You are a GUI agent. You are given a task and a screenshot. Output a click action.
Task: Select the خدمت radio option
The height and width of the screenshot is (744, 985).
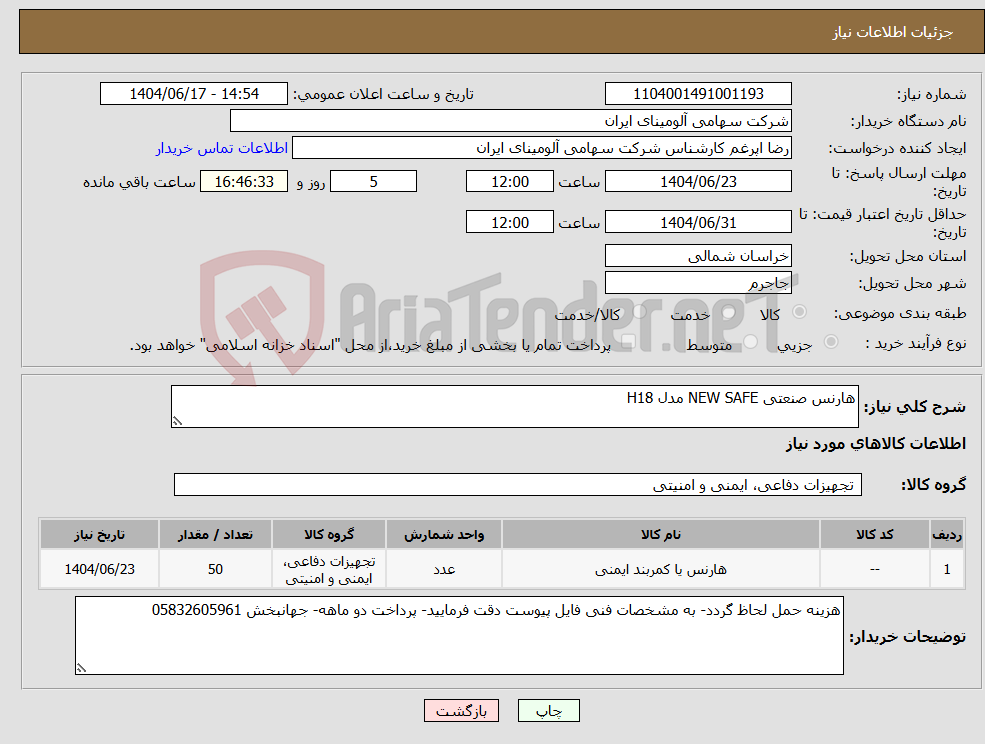pyautogui.click(x=728, y=312)
